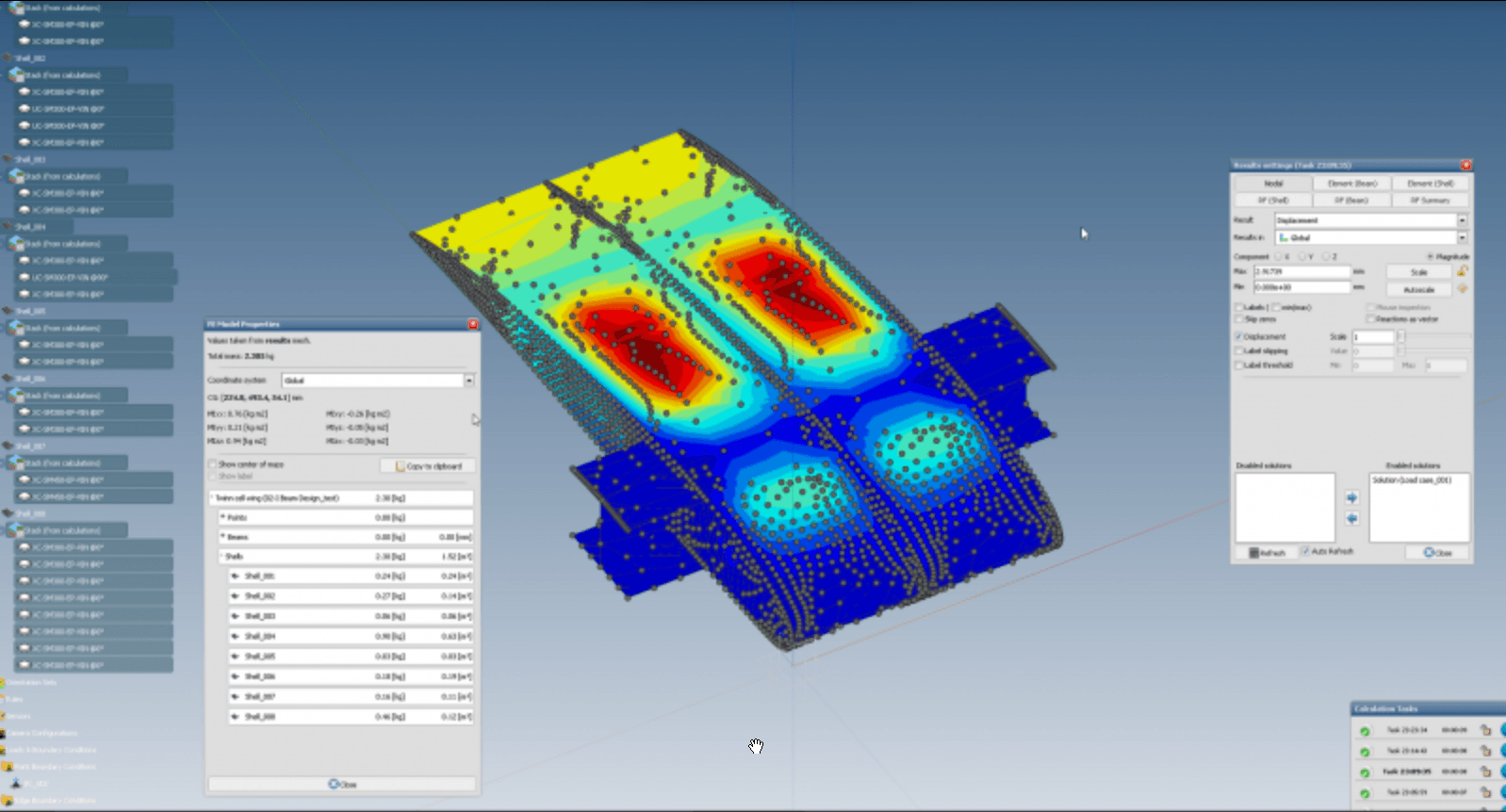Expand the Beams row in properties list

[223, 537]
